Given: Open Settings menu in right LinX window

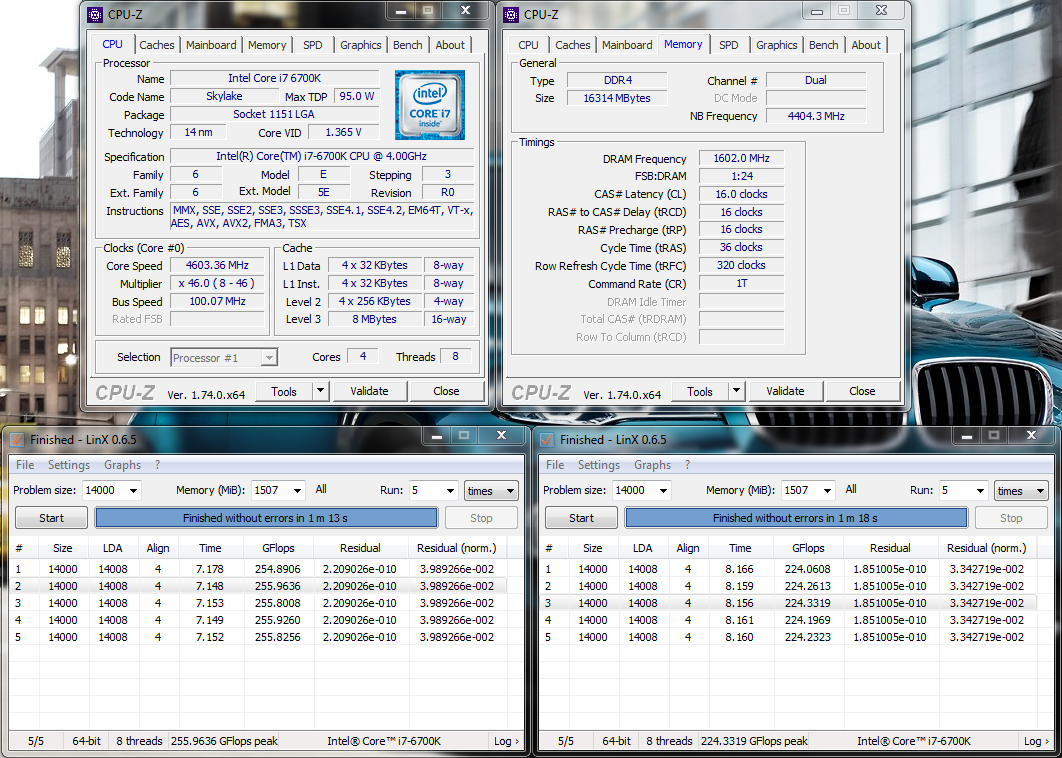Looking at the screenshot, I should (x=599, y=465).
